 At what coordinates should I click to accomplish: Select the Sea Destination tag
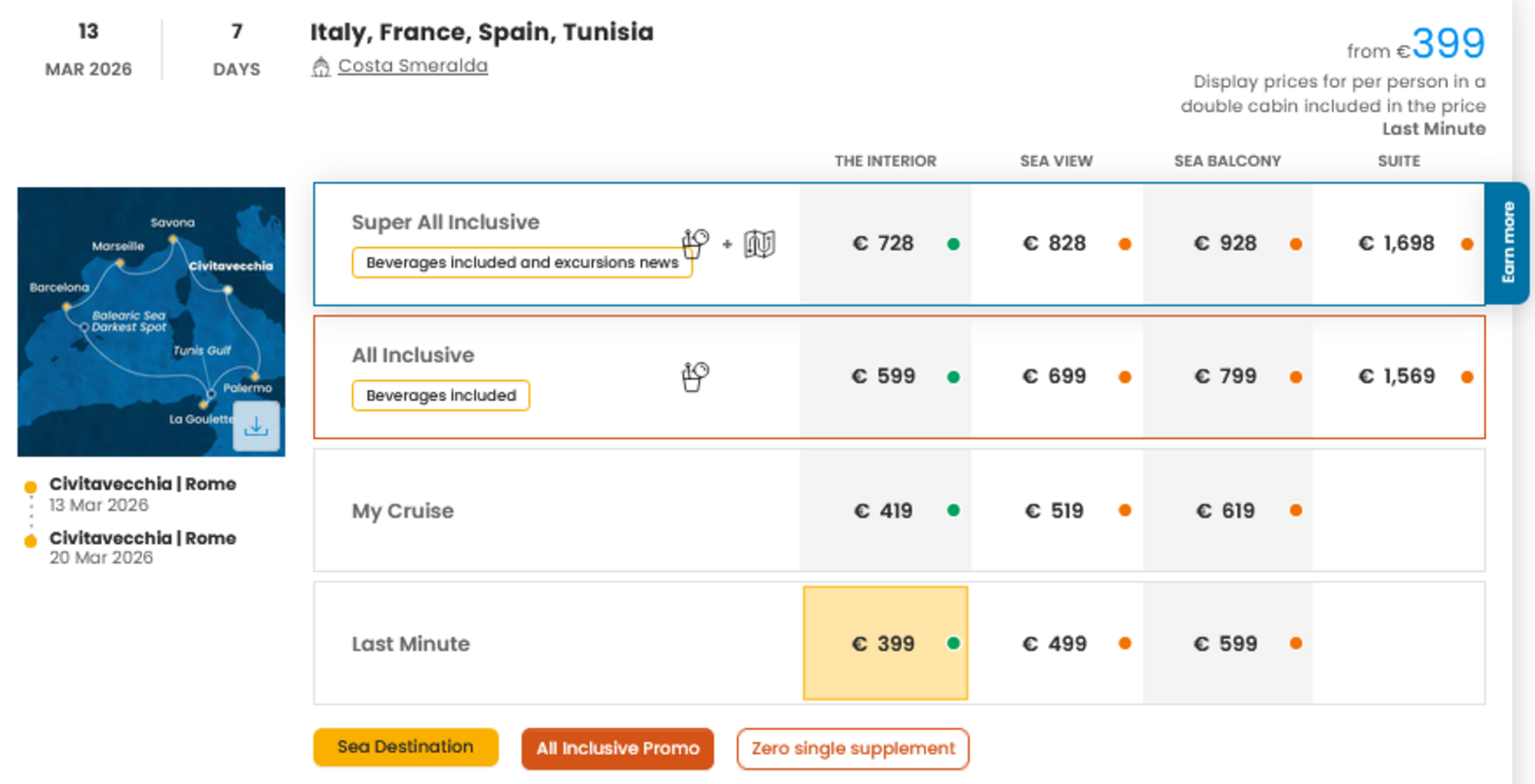click(406, 747)
